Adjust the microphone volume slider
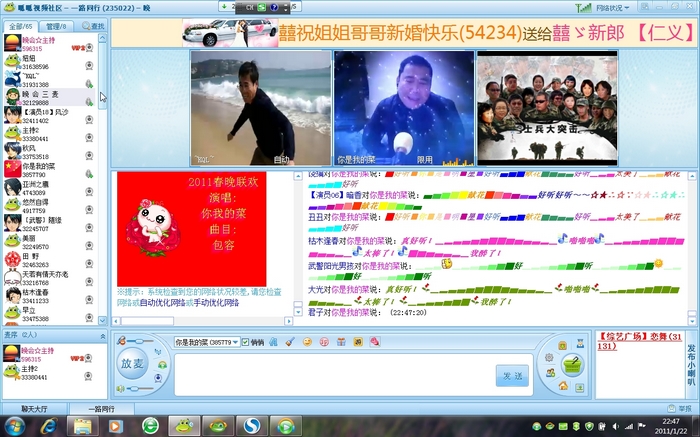Screen dimensions: 700x437 click(140, 341)
